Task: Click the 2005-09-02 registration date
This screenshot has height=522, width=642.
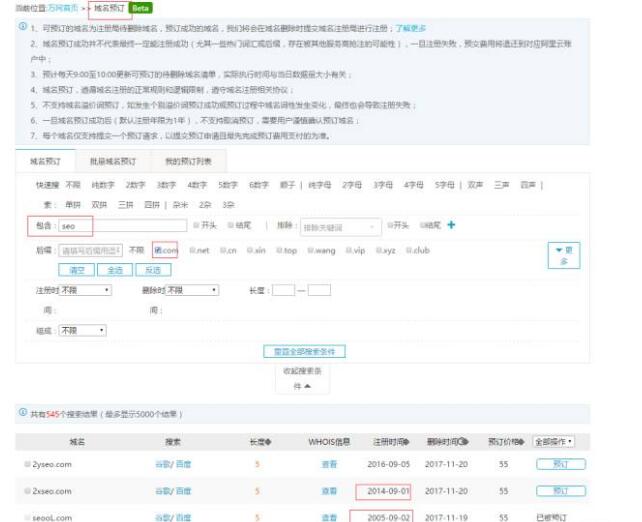Action: coord(389,517)
